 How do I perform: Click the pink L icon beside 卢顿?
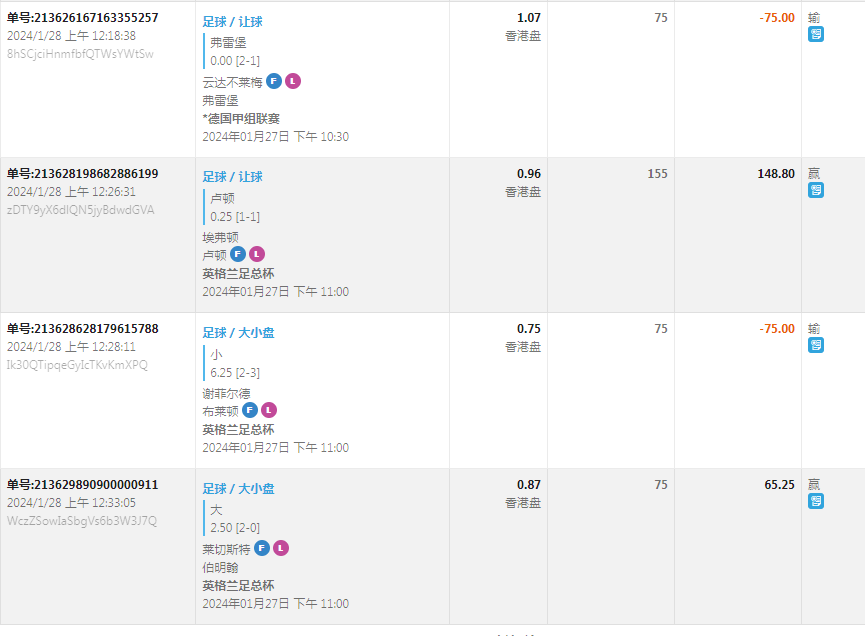(257, 254)
